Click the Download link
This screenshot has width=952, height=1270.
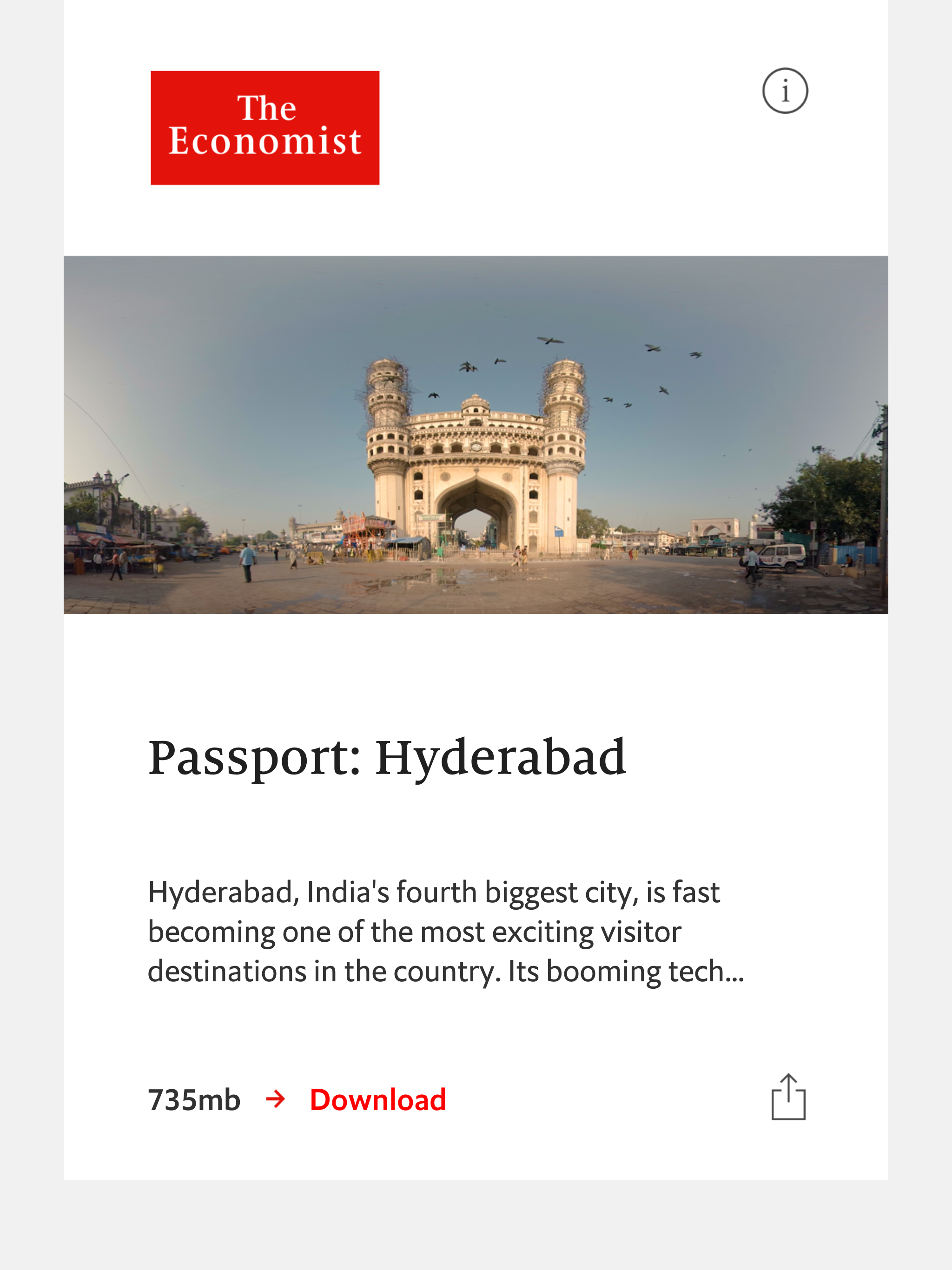[x=377, y=1100]
